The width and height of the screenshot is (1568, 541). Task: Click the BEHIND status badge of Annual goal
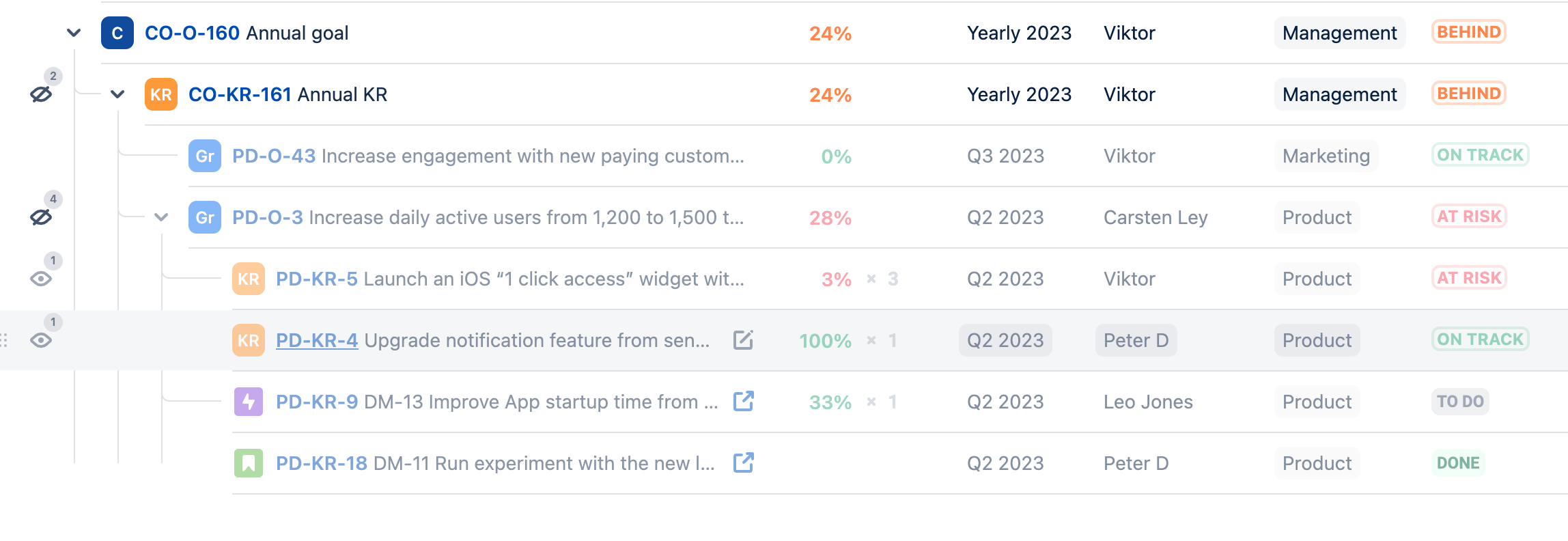coord(1469,32)
